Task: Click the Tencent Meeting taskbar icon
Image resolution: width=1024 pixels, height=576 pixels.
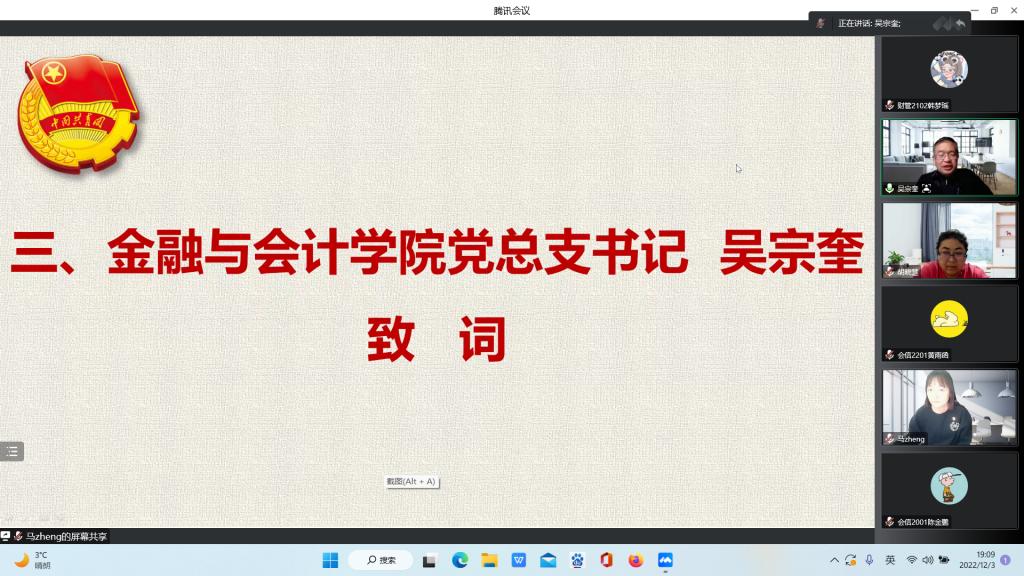Action: (x=665, y=560)
